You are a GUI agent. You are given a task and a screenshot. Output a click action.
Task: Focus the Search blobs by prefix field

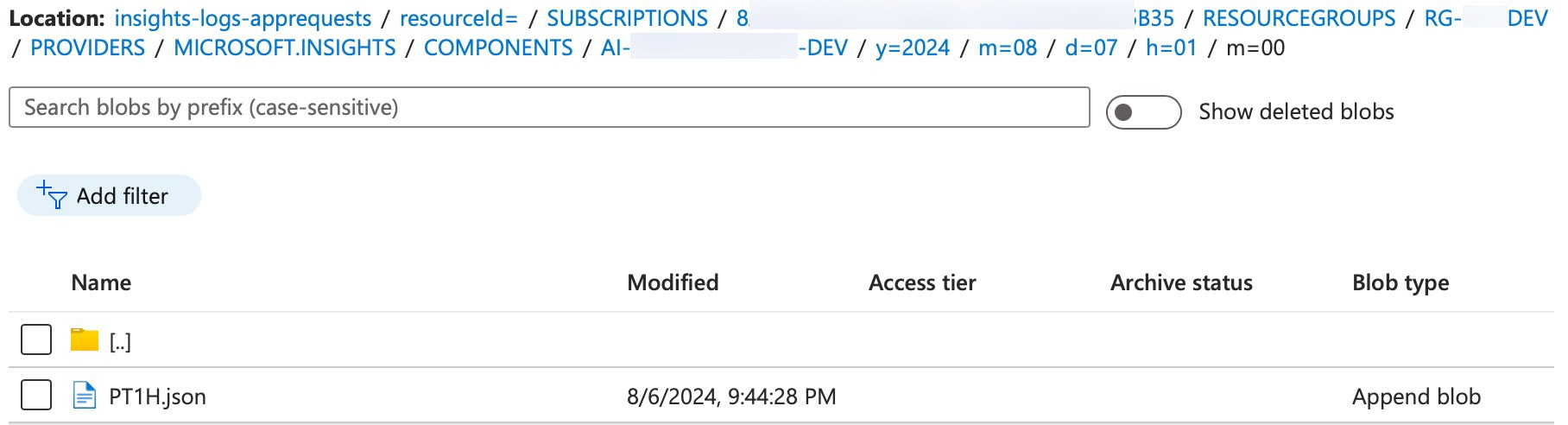coord(549,107)
